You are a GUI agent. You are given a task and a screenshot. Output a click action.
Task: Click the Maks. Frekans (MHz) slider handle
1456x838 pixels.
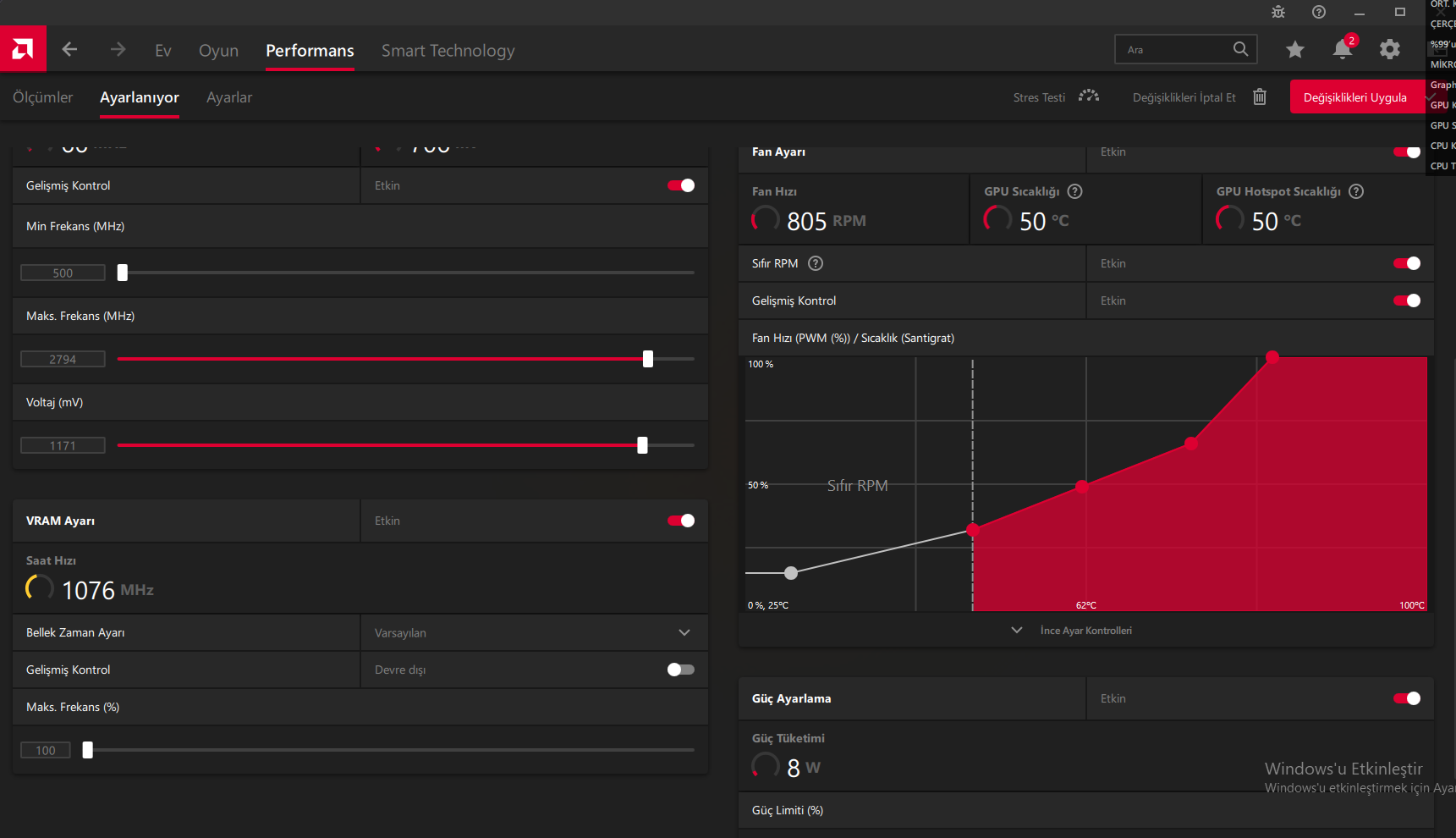click(x=648, y=359)
